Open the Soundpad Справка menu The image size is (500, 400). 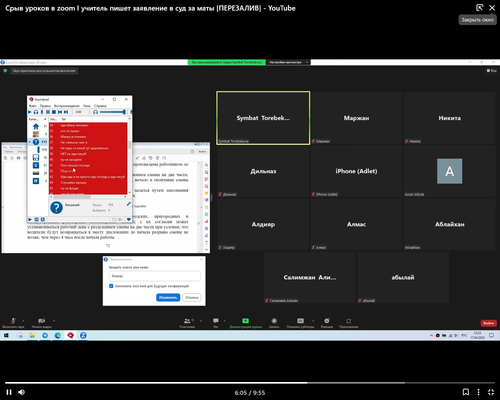point(100,106)
